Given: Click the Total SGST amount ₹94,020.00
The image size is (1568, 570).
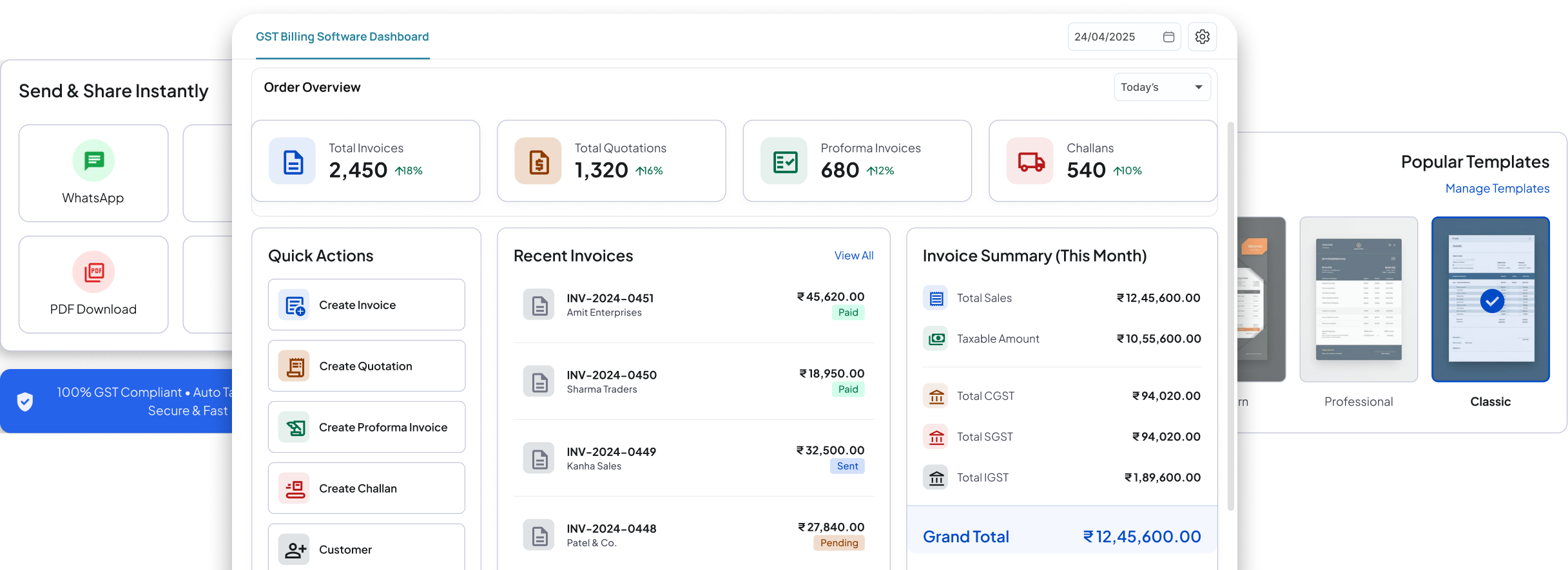Looking at the screenshot, I should [1166, 437].
